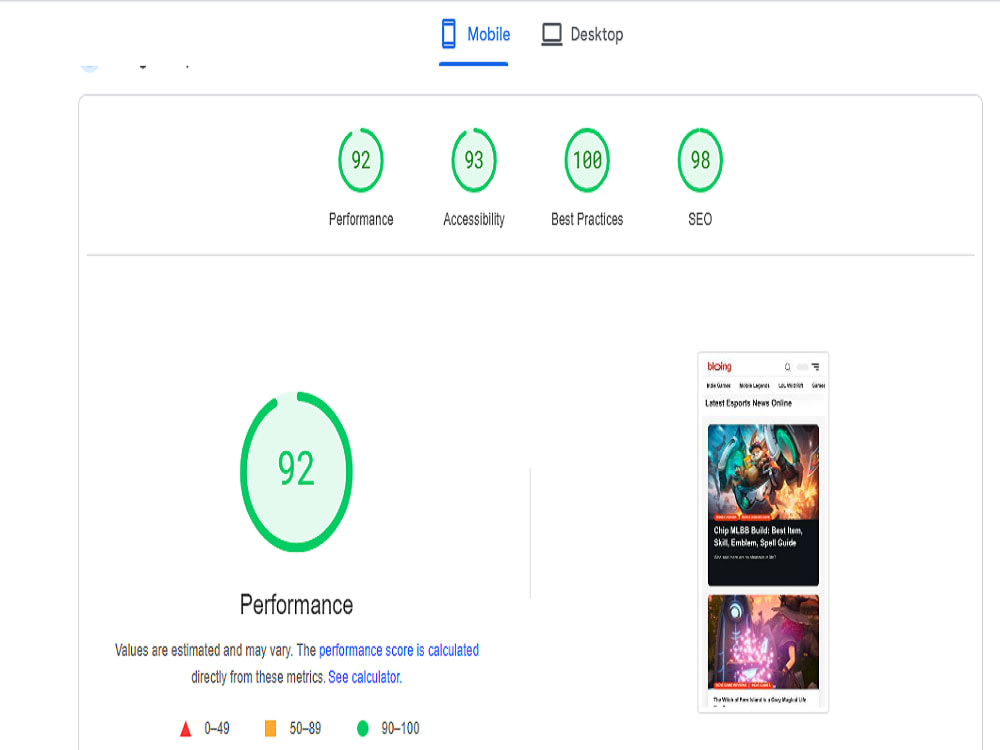The height and width of the screenshot is (750, 1000).
Task: Click the bloing logo in the preview
Action: click(719, 365)
